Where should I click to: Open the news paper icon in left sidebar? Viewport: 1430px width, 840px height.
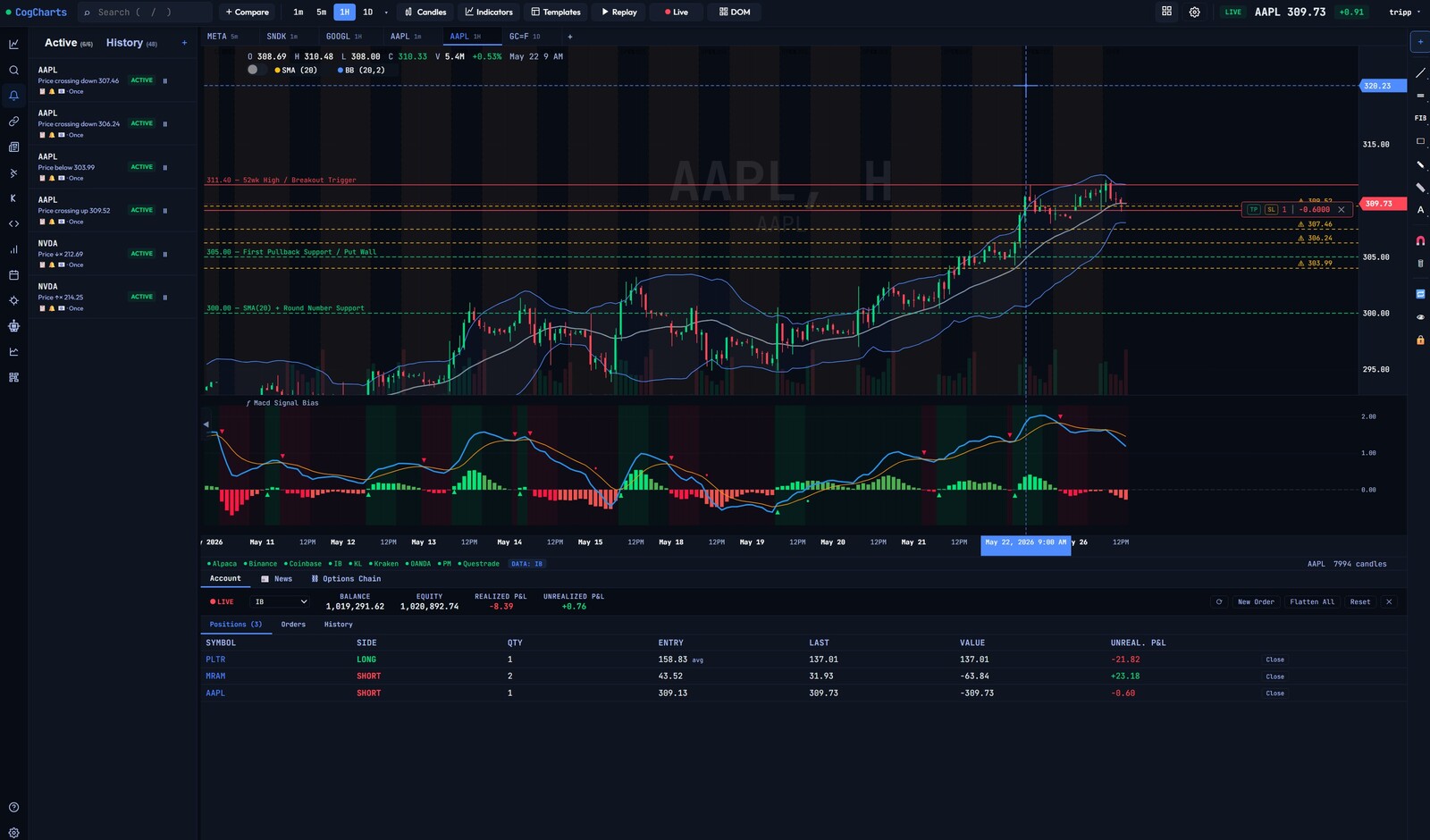(x=13, y=147)
